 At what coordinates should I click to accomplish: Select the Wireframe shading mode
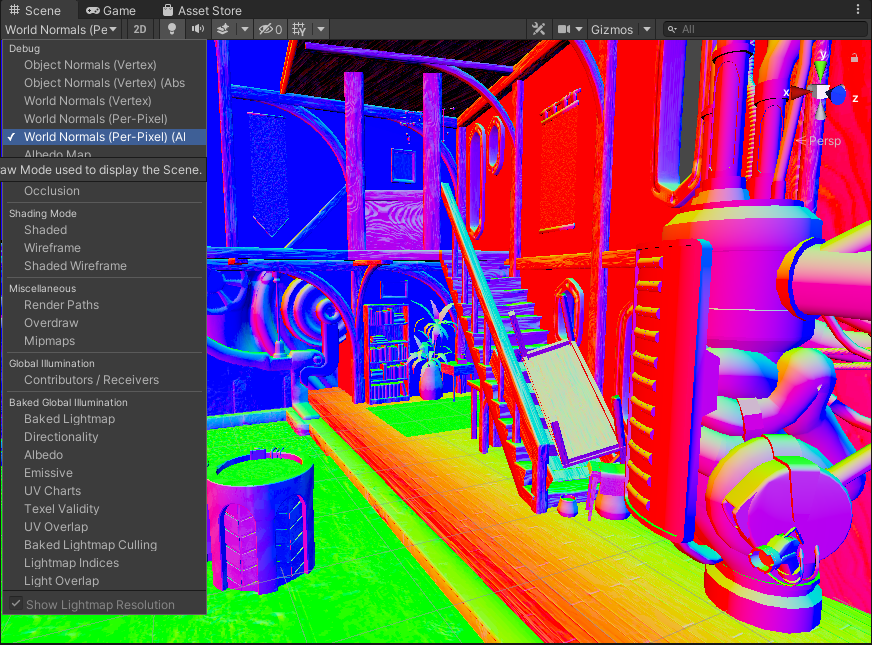tap(52, 247)
